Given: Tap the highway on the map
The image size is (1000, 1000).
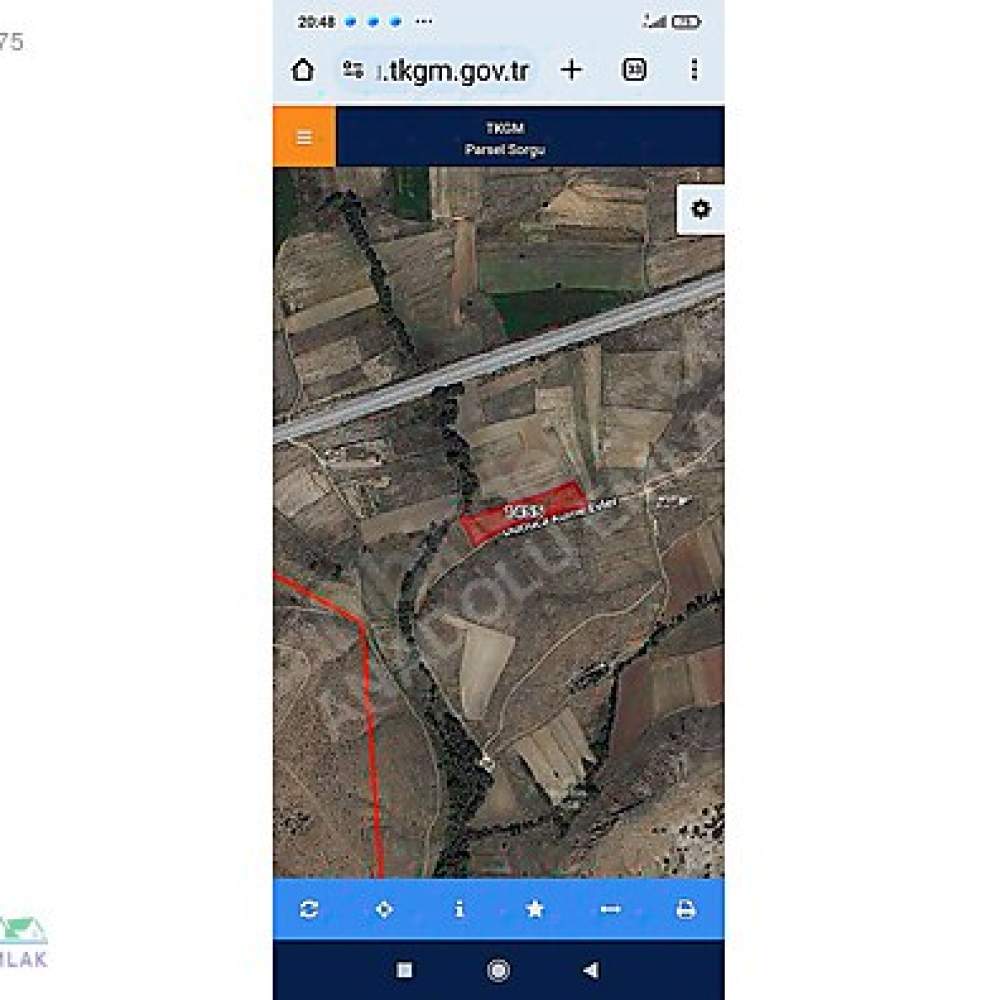Looking at the screenshot, I should tap(499, 357).
